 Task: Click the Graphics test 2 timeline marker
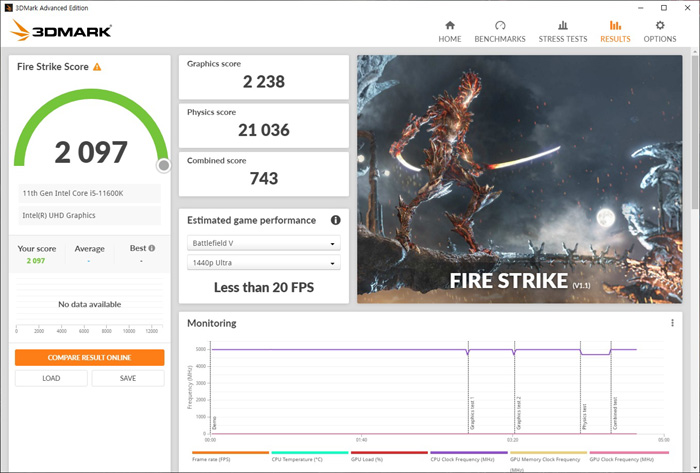[x=519, y=413]
